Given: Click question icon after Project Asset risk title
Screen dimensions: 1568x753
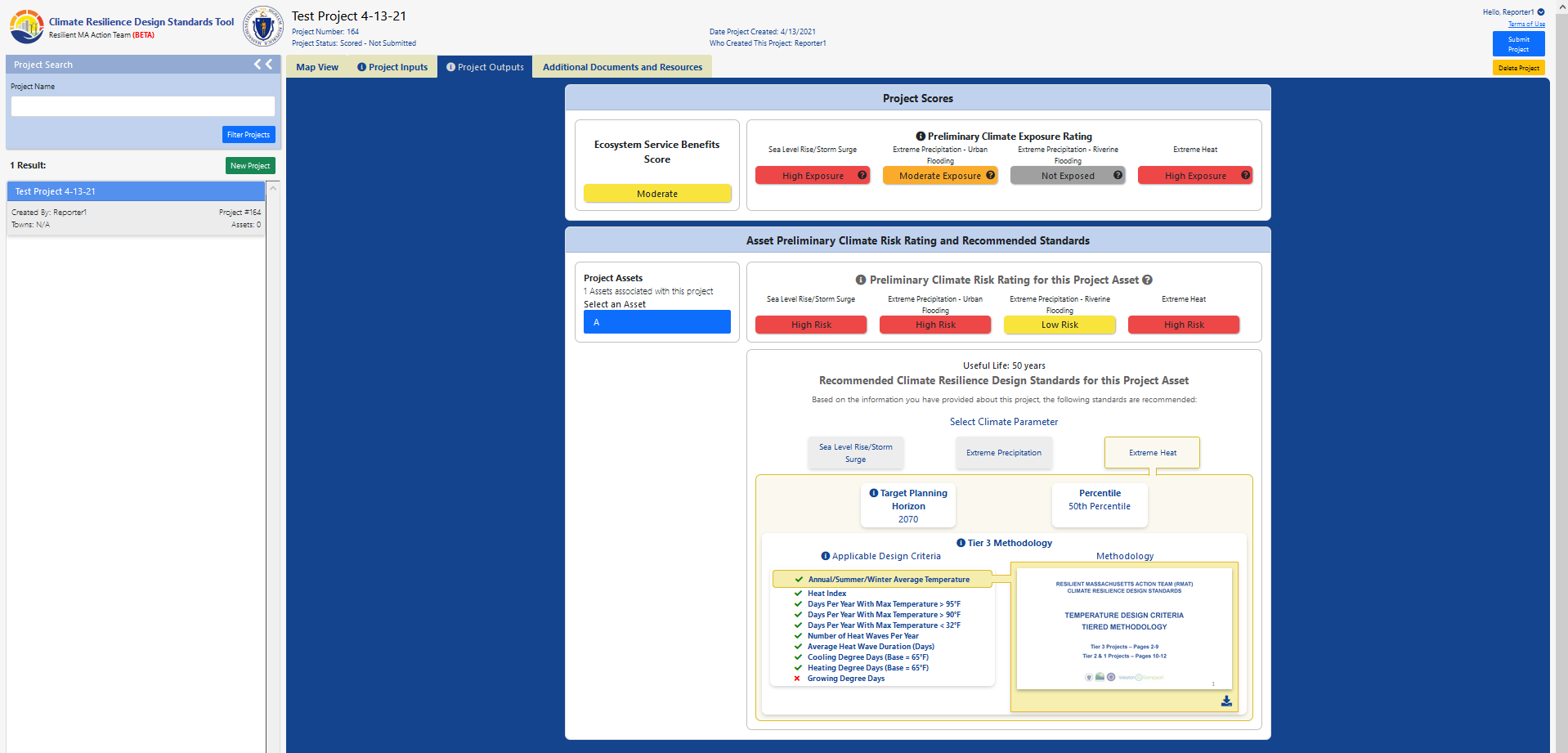Looking at the screenshot, I should coord(1147,280).
